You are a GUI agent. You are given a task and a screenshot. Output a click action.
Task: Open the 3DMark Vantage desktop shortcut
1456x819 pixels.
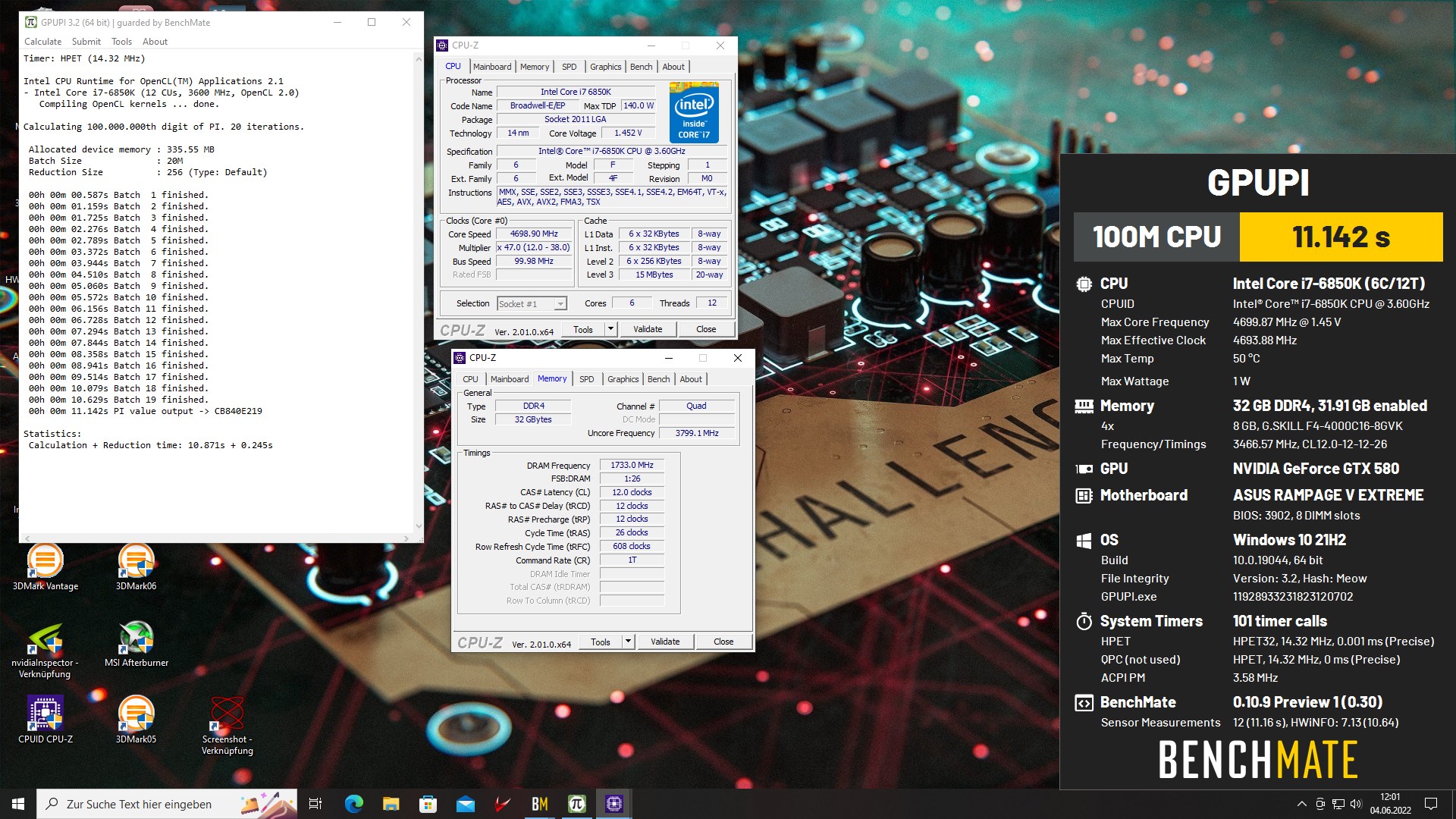(x=45, y=567)
